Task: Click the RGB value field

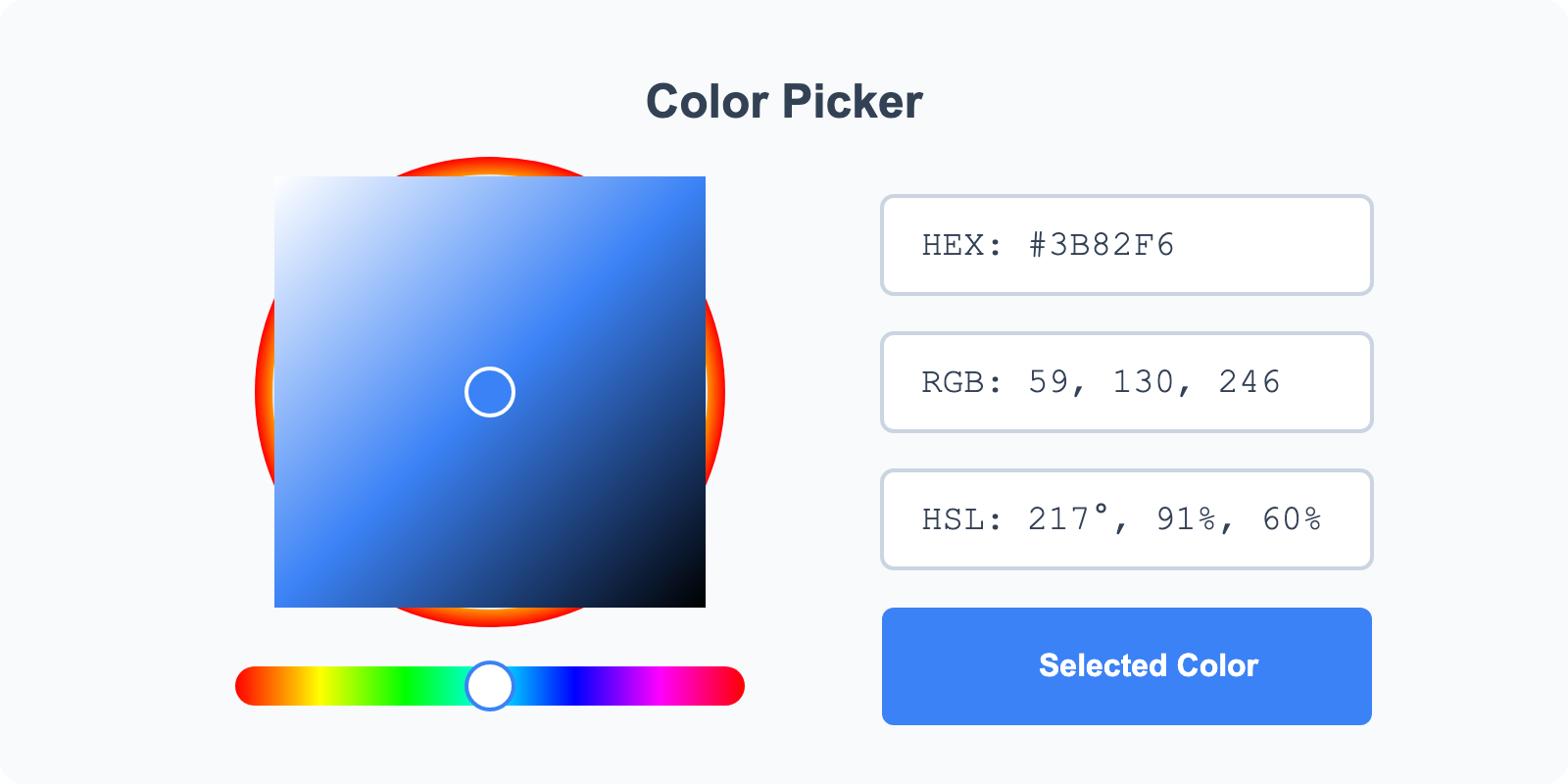Action: (1126, 382)
